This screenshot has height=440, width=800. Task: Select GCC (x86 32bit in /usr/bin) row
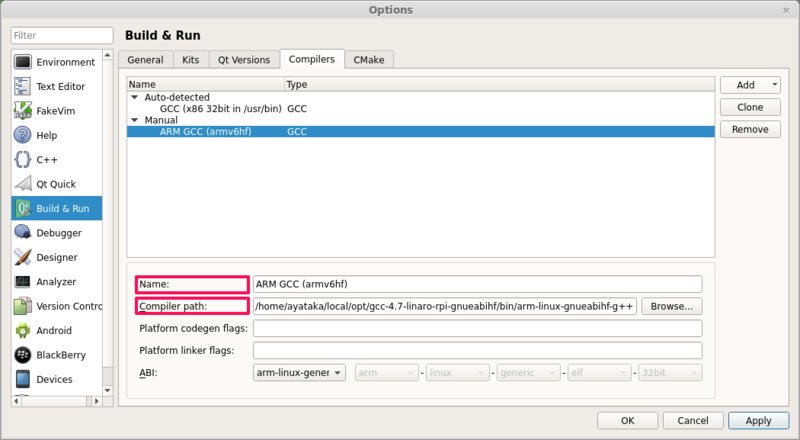point(421,108)
